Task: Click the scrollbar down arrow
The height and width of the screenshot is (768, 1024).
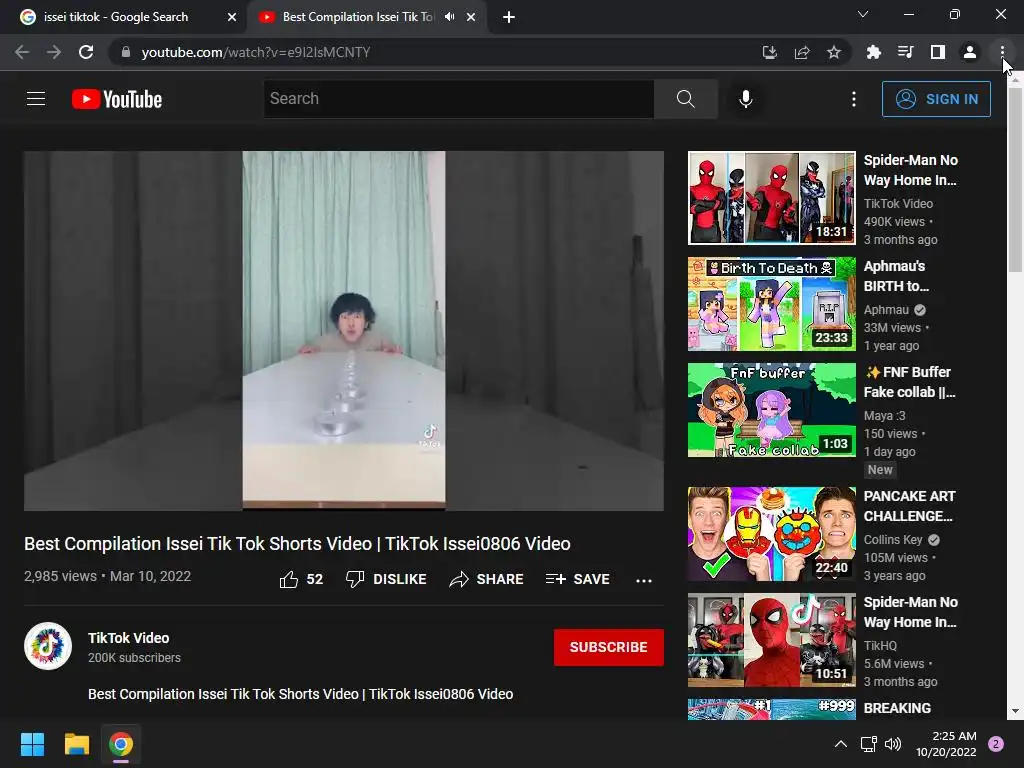Action: coord(1015,711)
